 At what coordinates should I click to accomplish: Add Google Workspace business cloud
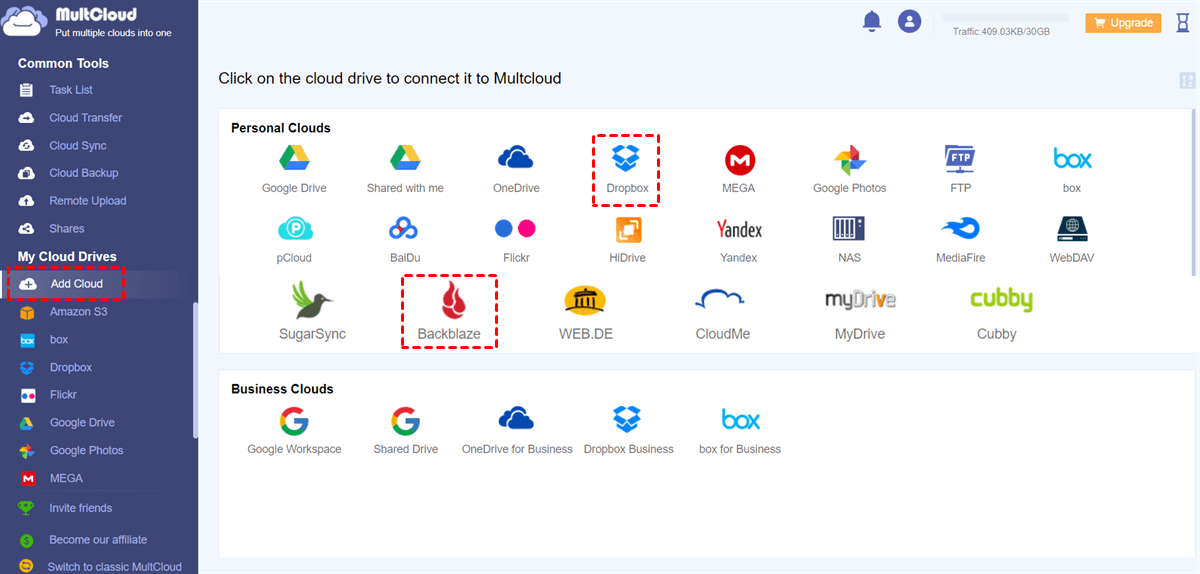(294, 431)
